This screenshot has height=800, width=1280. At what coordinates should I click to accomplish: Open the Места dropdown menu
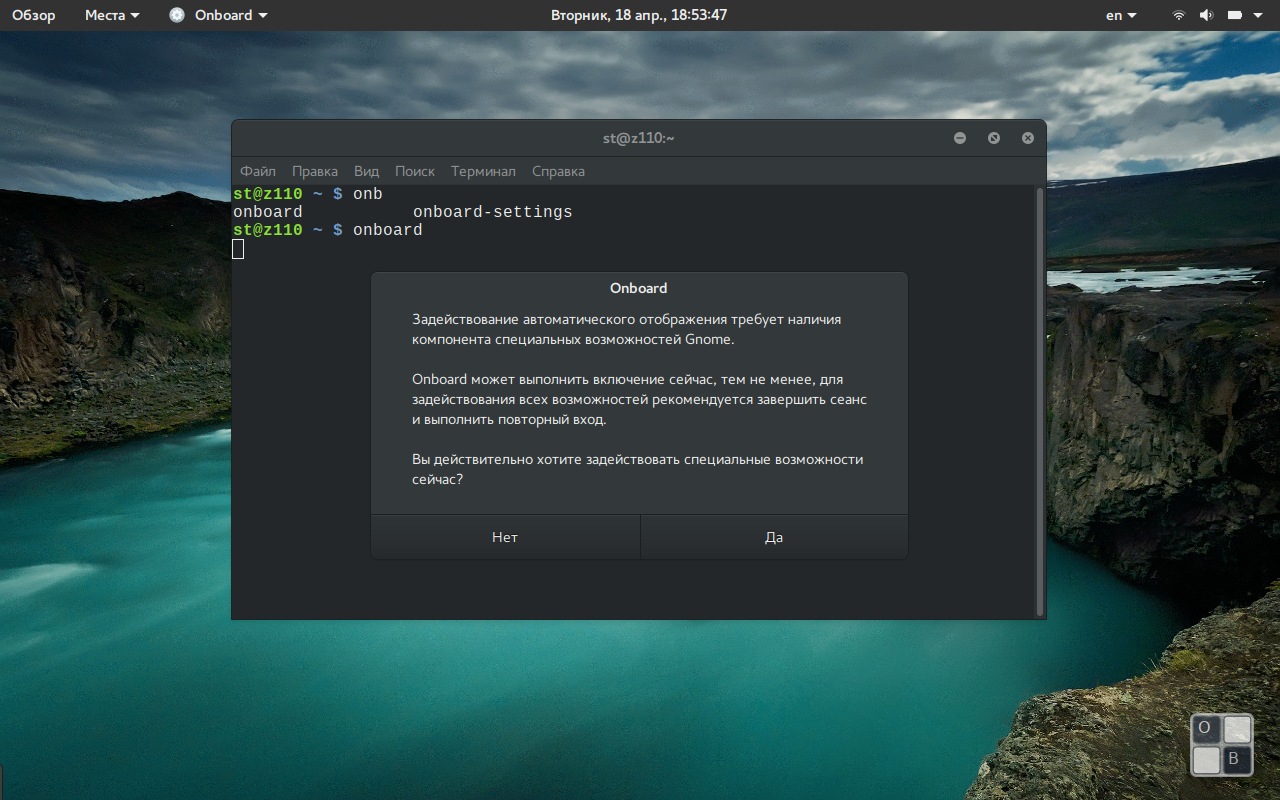[112, 15]
